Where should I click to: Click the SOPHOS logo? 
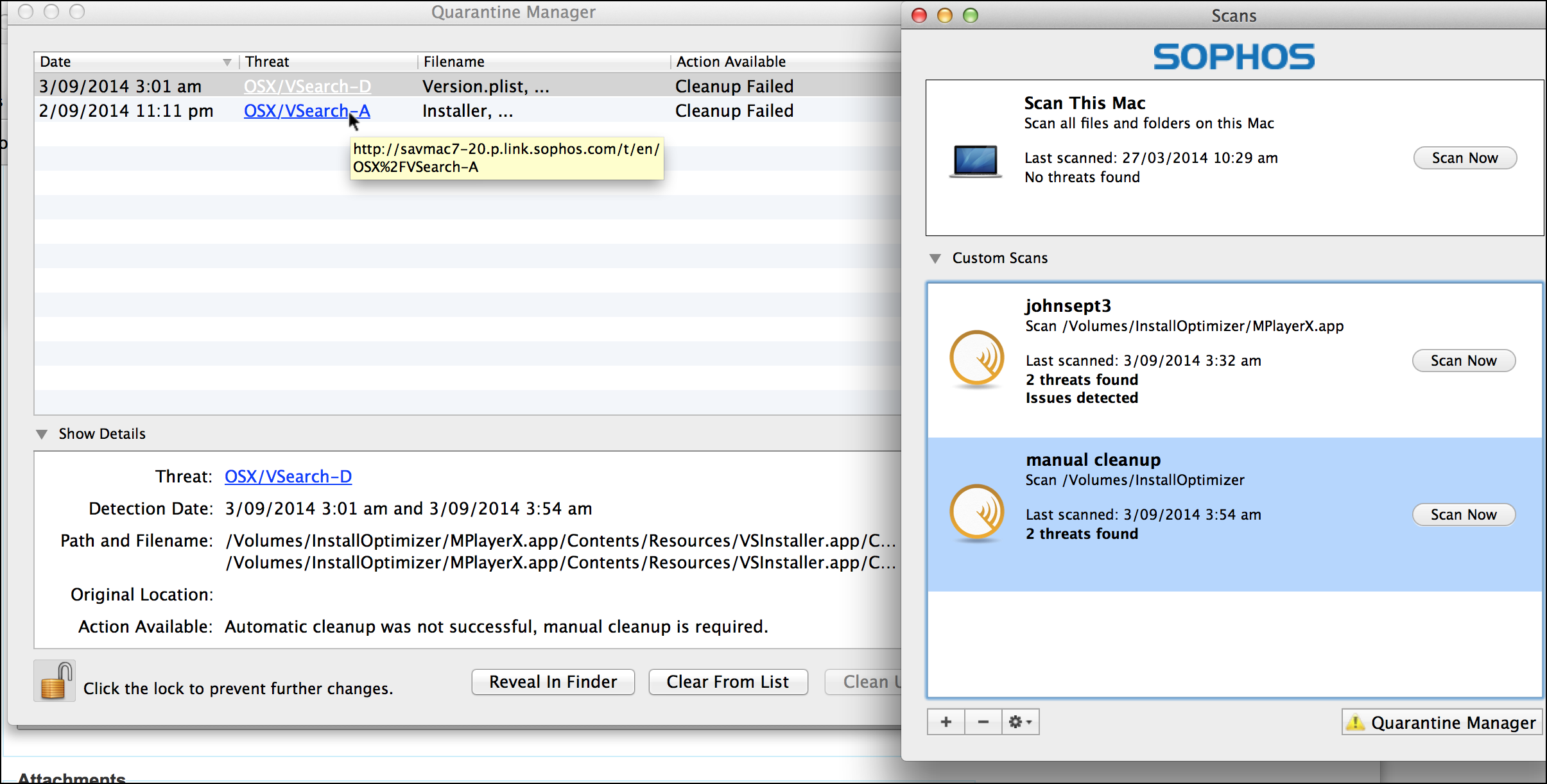pos(1234,56)
